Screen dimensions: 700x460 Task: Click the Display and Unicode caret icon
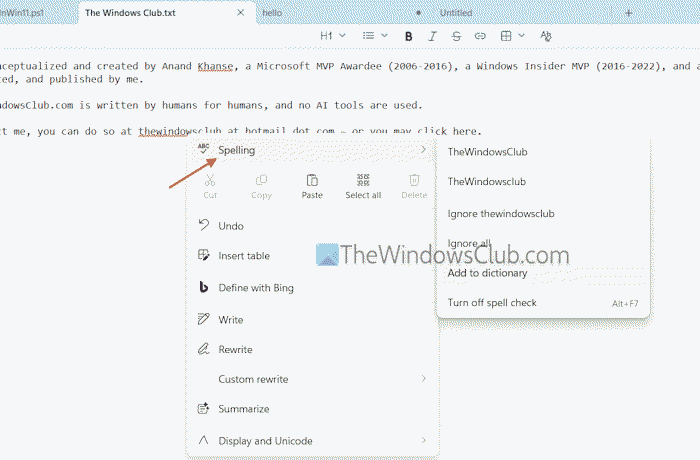click(x=203, y=440)
